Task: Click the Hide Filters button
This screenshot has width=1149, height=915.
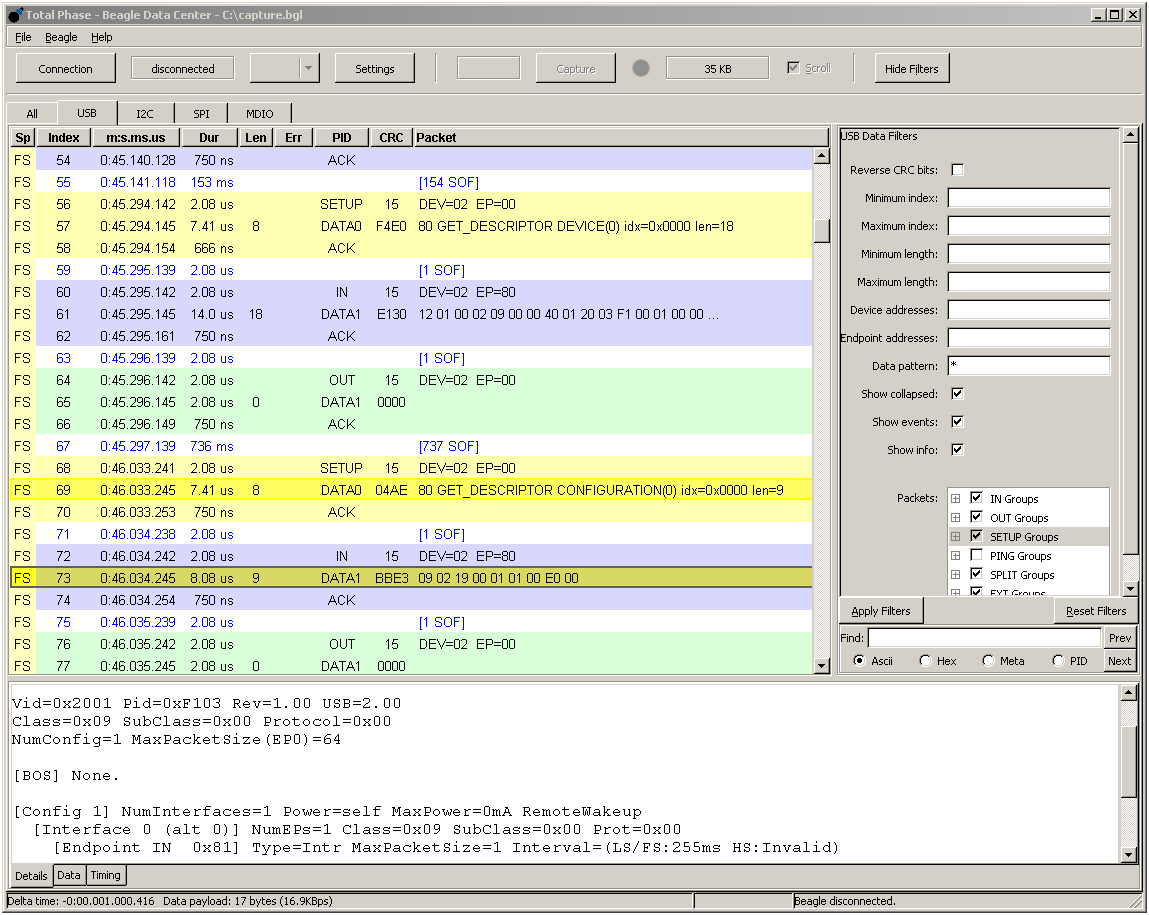Action: 911,69
